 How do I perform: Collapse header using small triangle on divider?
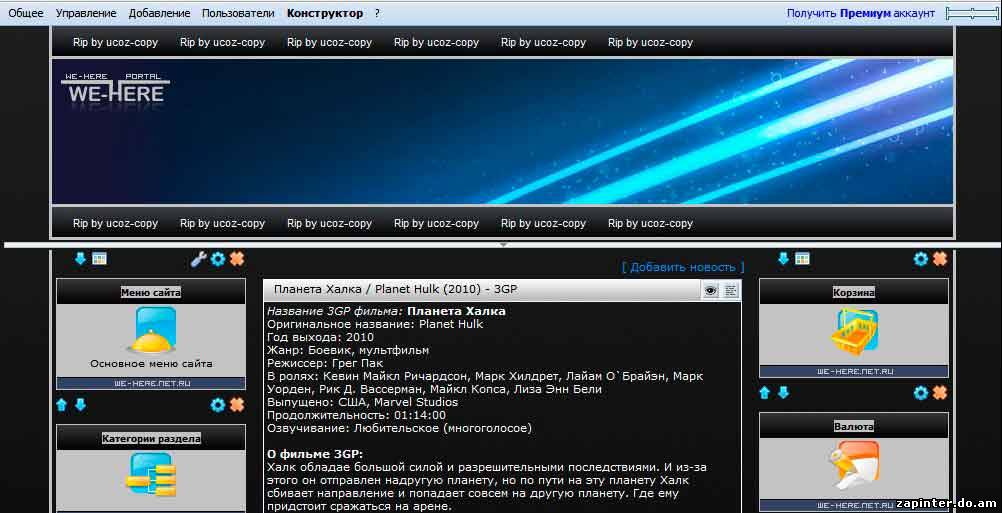pyautogui.click(x=504, y=245)
